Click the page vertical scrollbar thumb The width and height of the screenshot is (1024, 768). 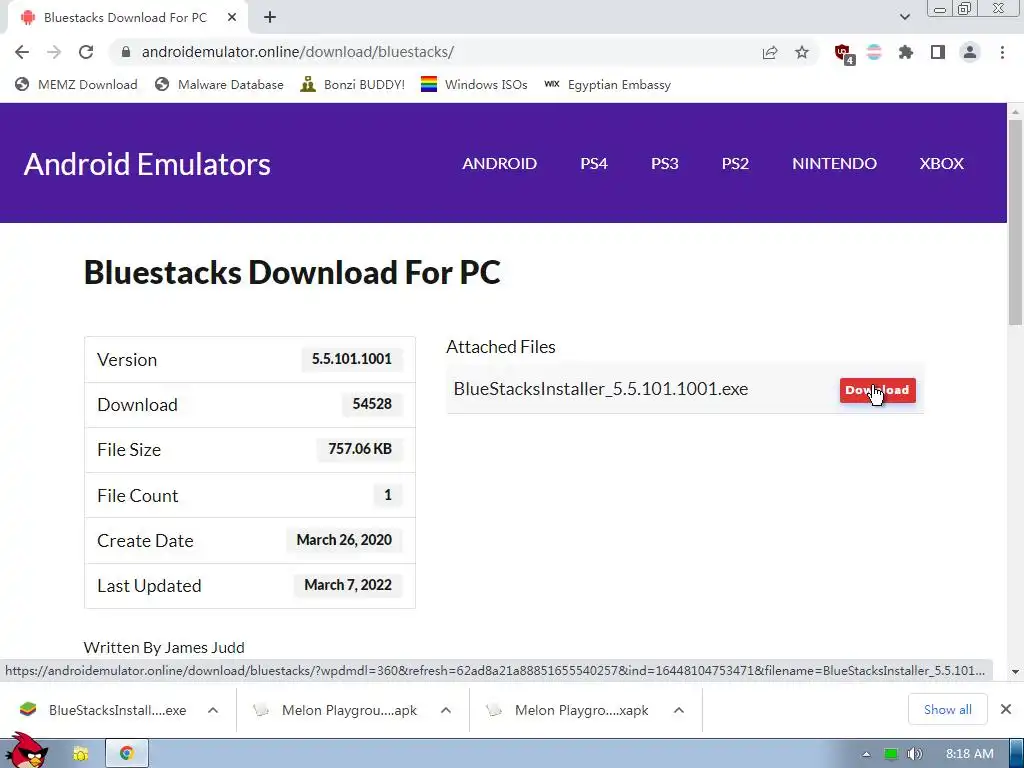[1015, 222]
